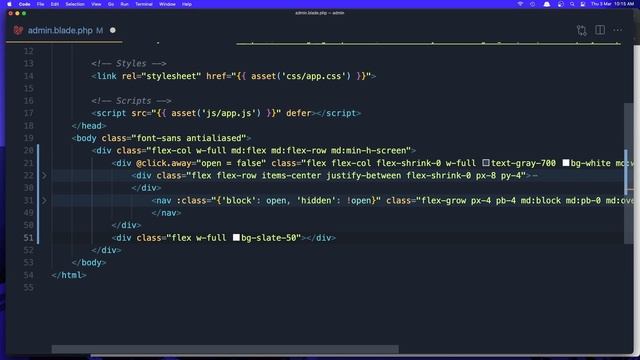
Task: Click the Wi-Fi status icon
Action: (520, 4)
